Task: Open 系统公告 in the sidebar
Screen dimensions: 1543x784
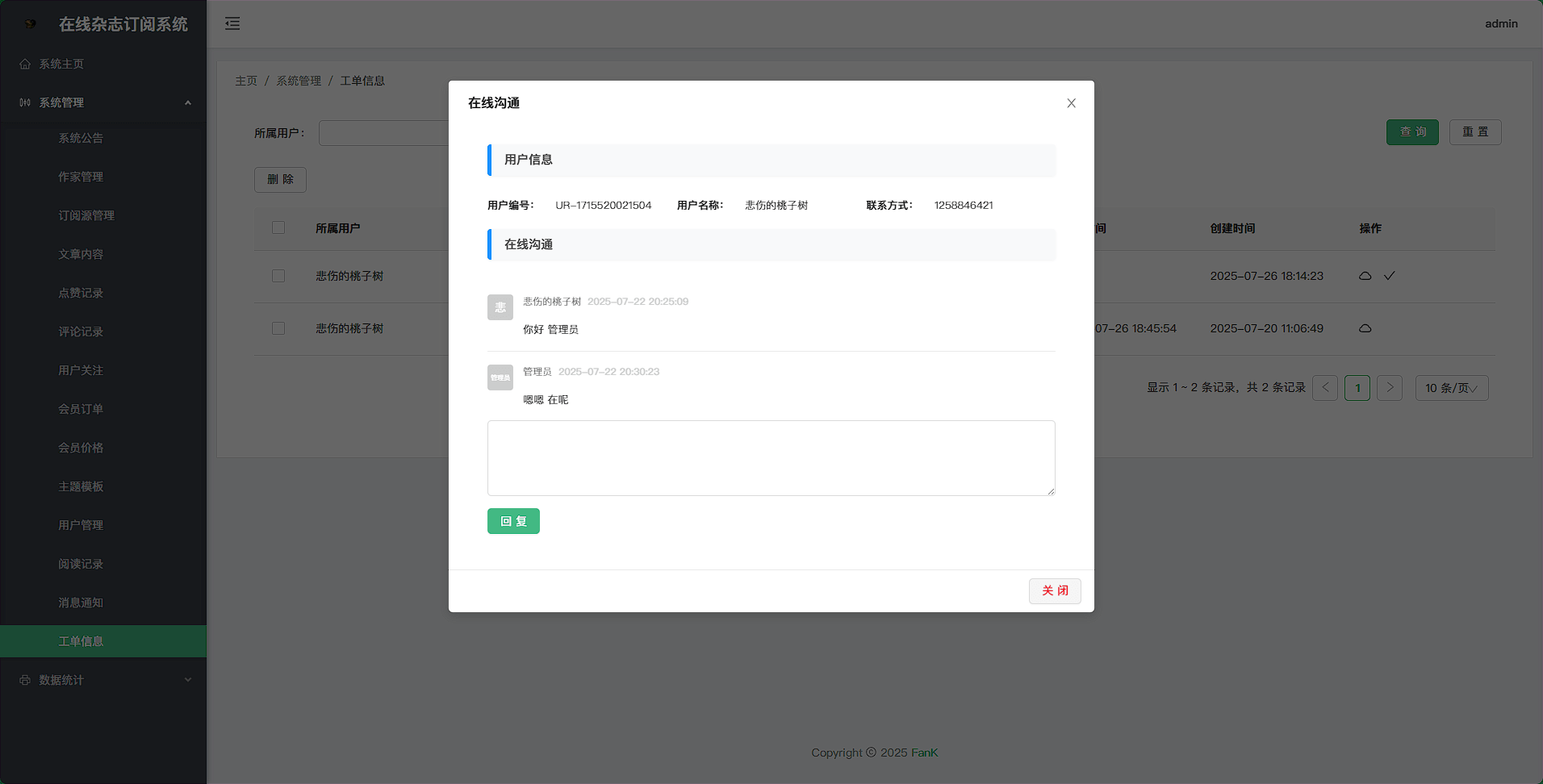Action: (x=81, y=138)
